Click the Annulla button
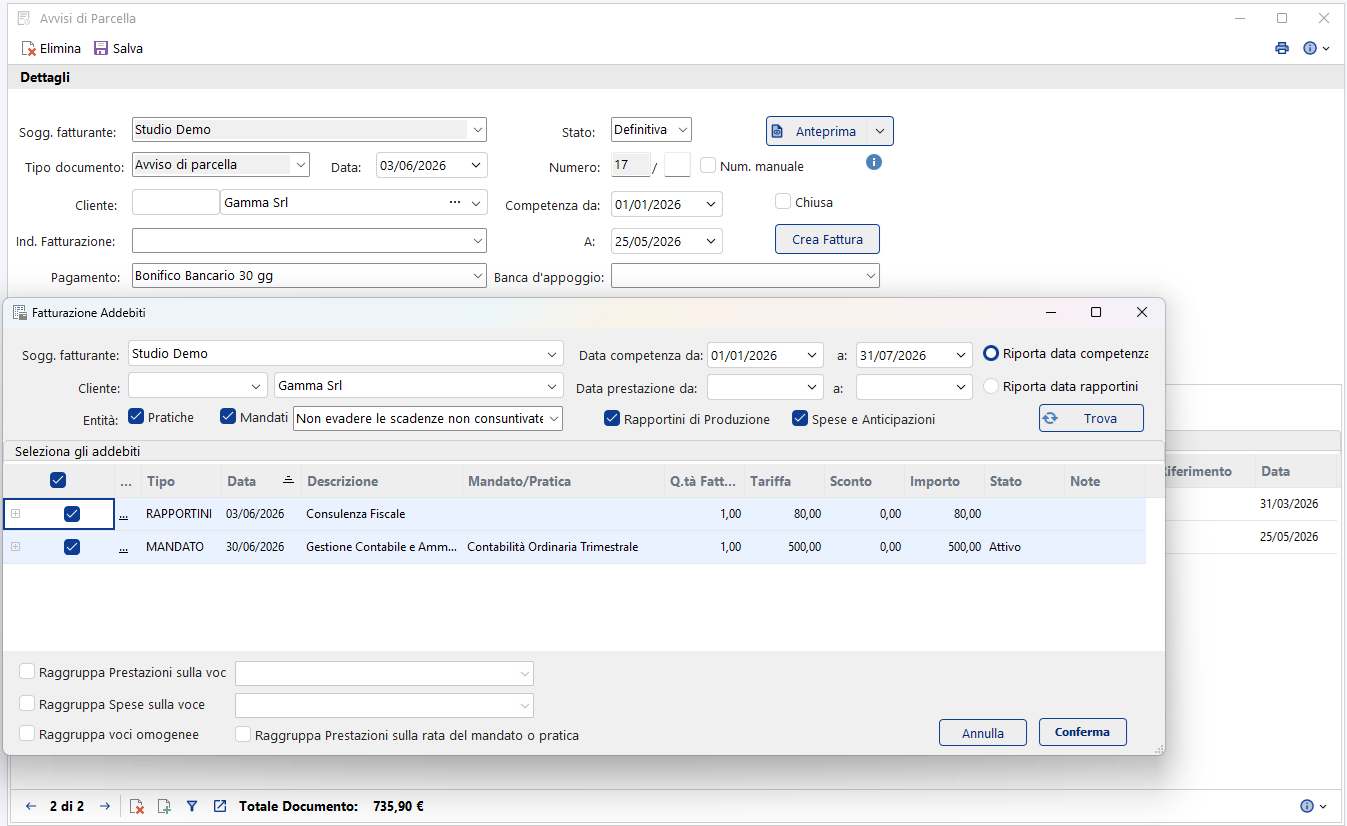1347x826 pixels. (x=983, y=732)
